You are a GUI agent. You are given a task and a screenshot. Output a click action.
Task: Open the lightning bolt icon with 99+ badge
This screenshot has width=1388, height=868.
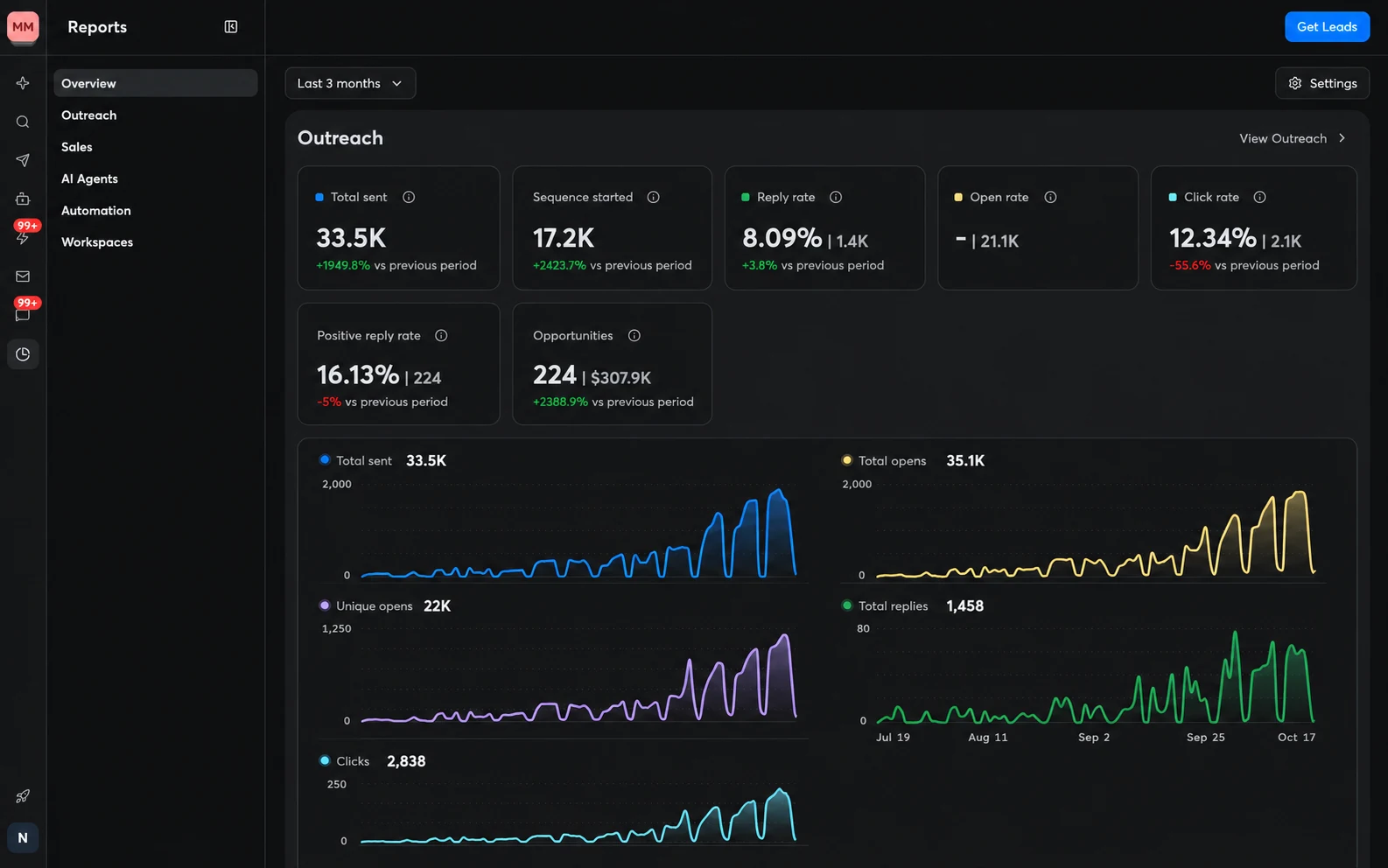pos(23,237)
